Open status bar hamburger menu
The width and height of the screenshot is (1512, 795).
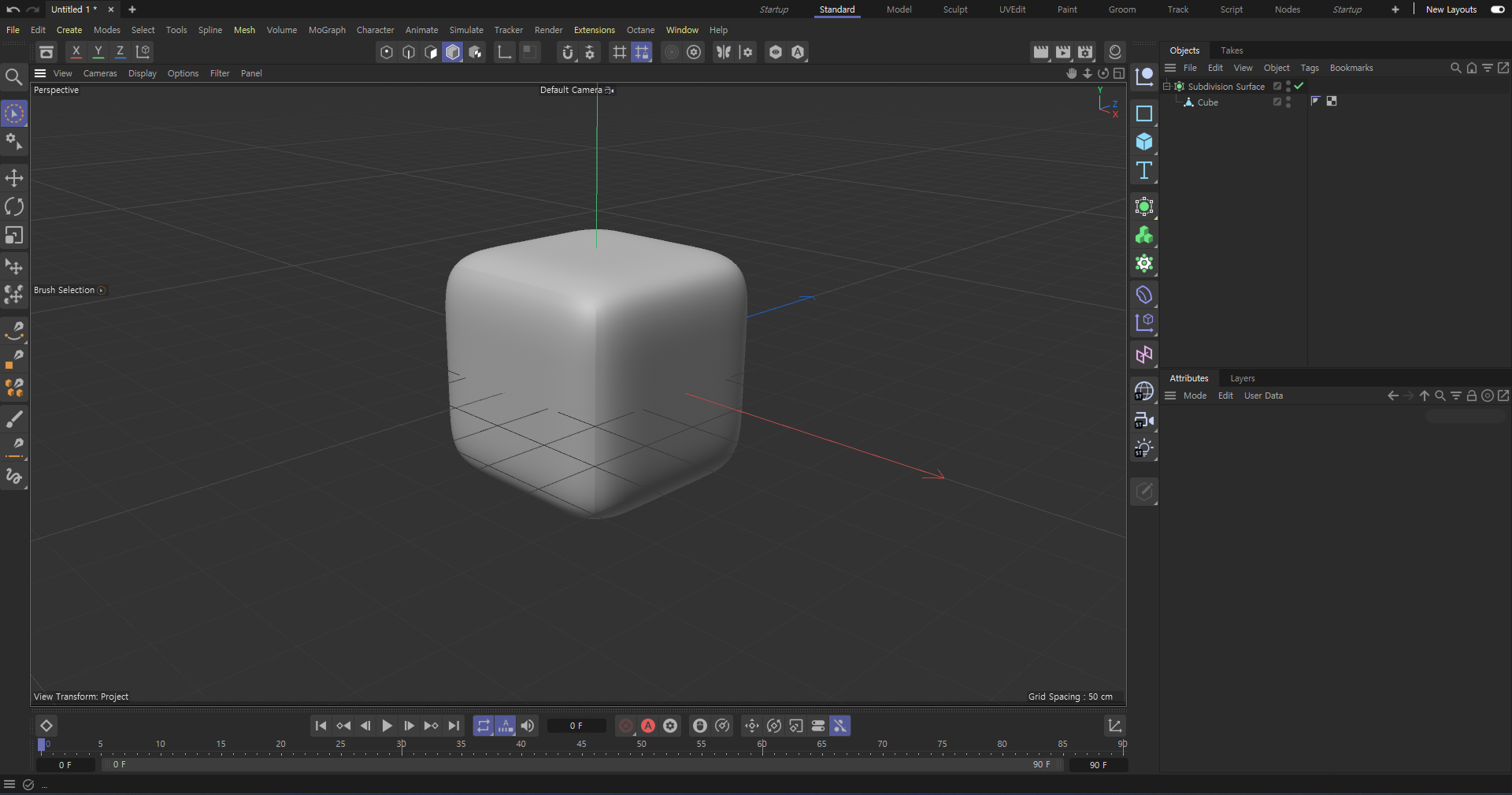click(x=9, y=784)
